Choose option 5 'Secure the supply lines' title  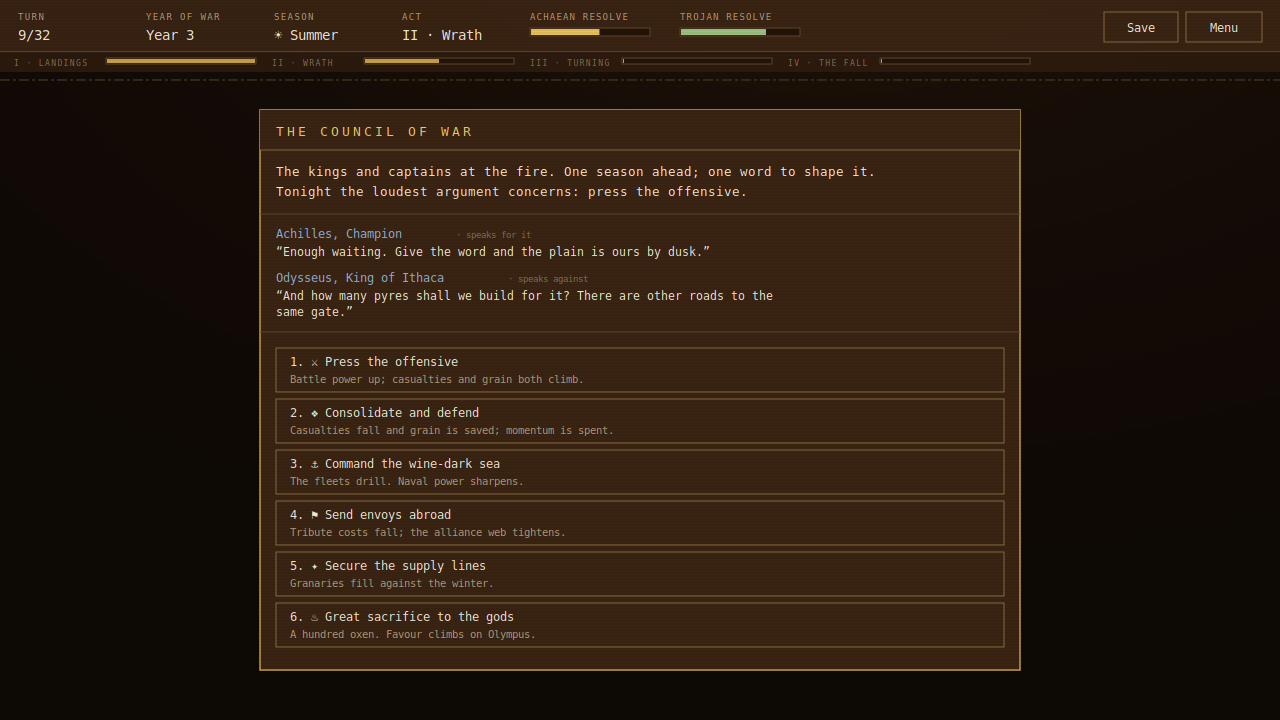tap(405, 566)
